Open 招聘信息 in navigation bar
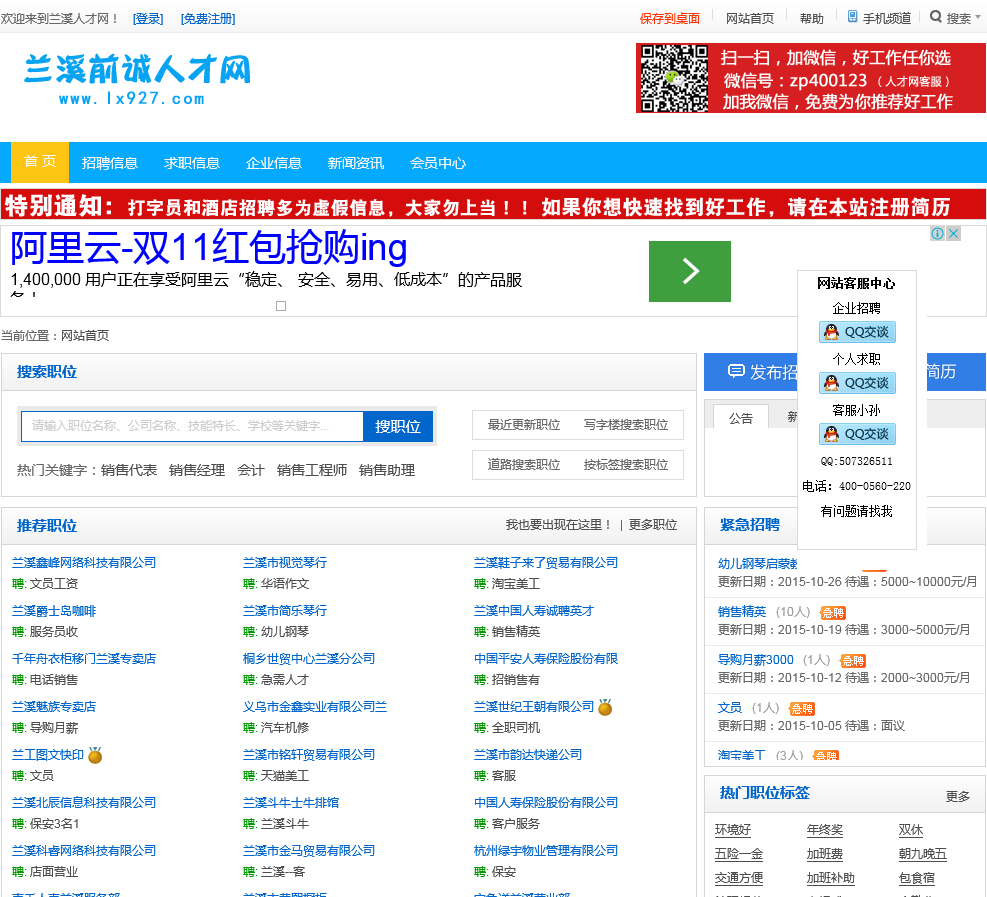The height and width of the screenshot is (897, 987). click(x=110, y=163)
